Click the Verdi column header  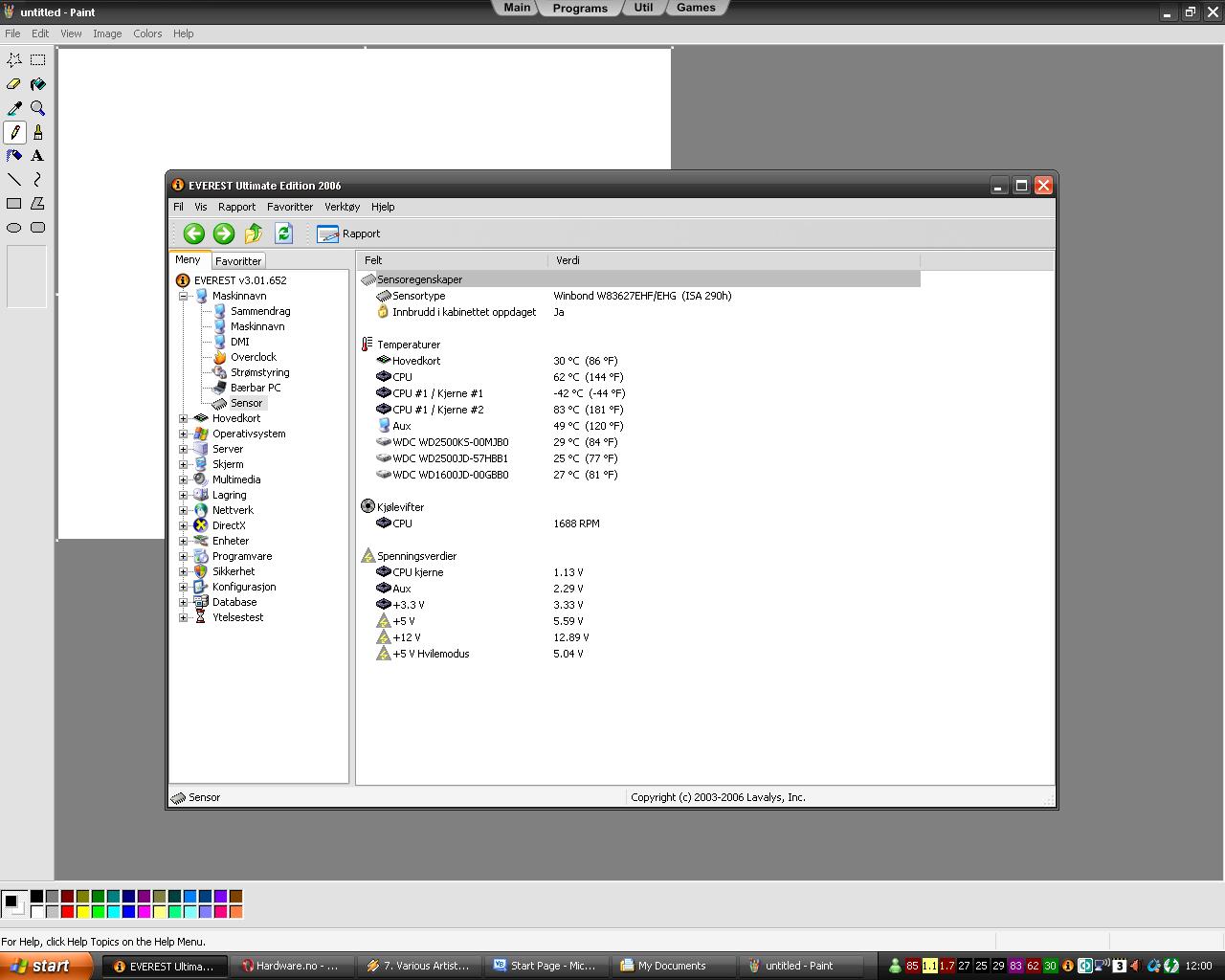(x=733, y=260)
